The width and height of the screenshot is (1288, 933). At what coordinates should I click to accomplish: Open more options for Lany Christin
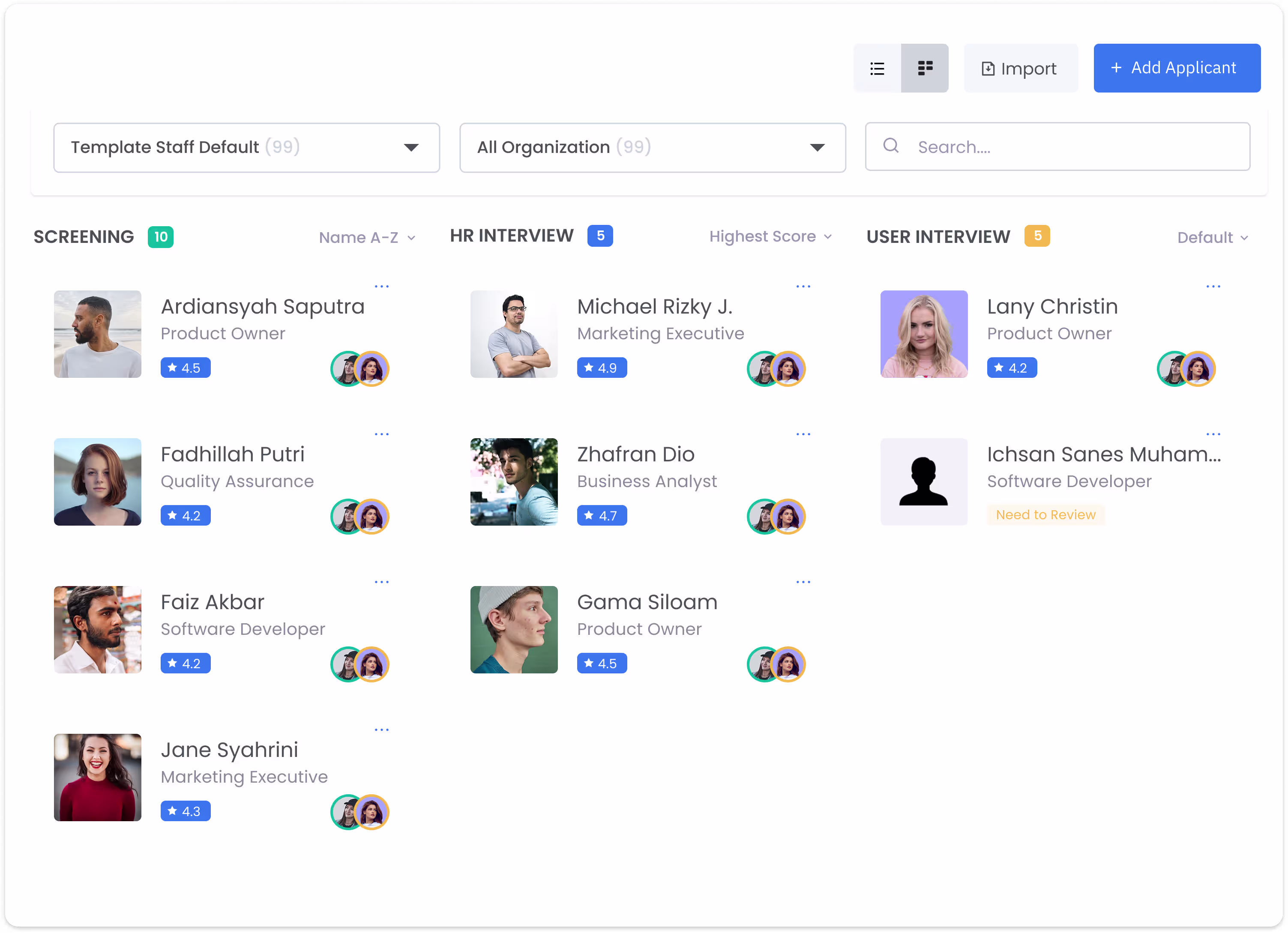click(1213, 286)
